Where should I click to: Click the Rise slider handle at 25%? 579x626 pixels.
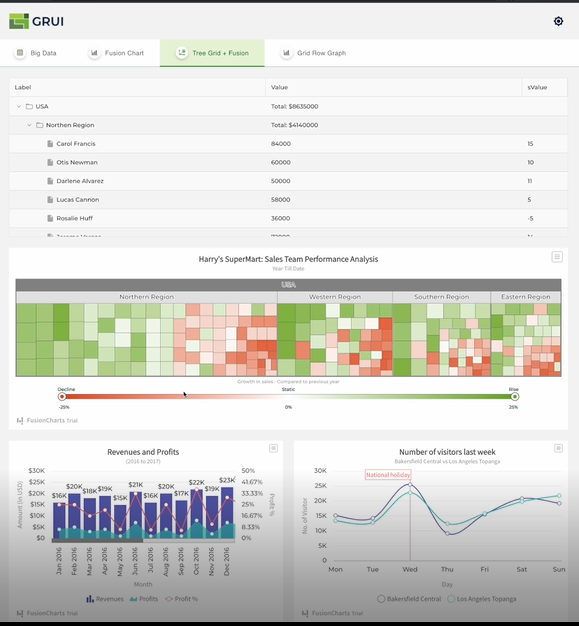point(515,396)
